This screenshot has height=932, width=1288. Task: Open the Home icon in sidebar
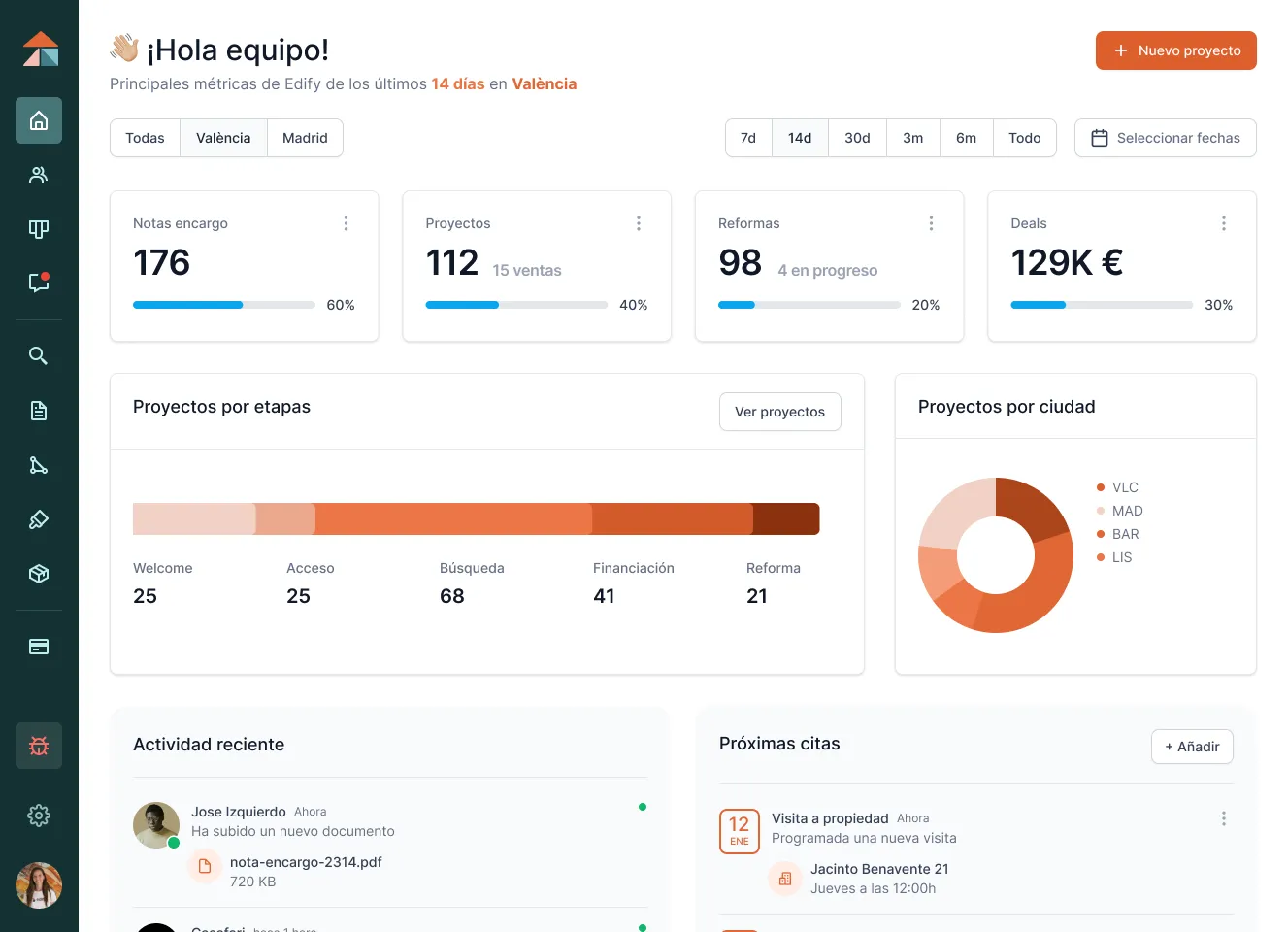pyautogui.click(x=39, y=120)
